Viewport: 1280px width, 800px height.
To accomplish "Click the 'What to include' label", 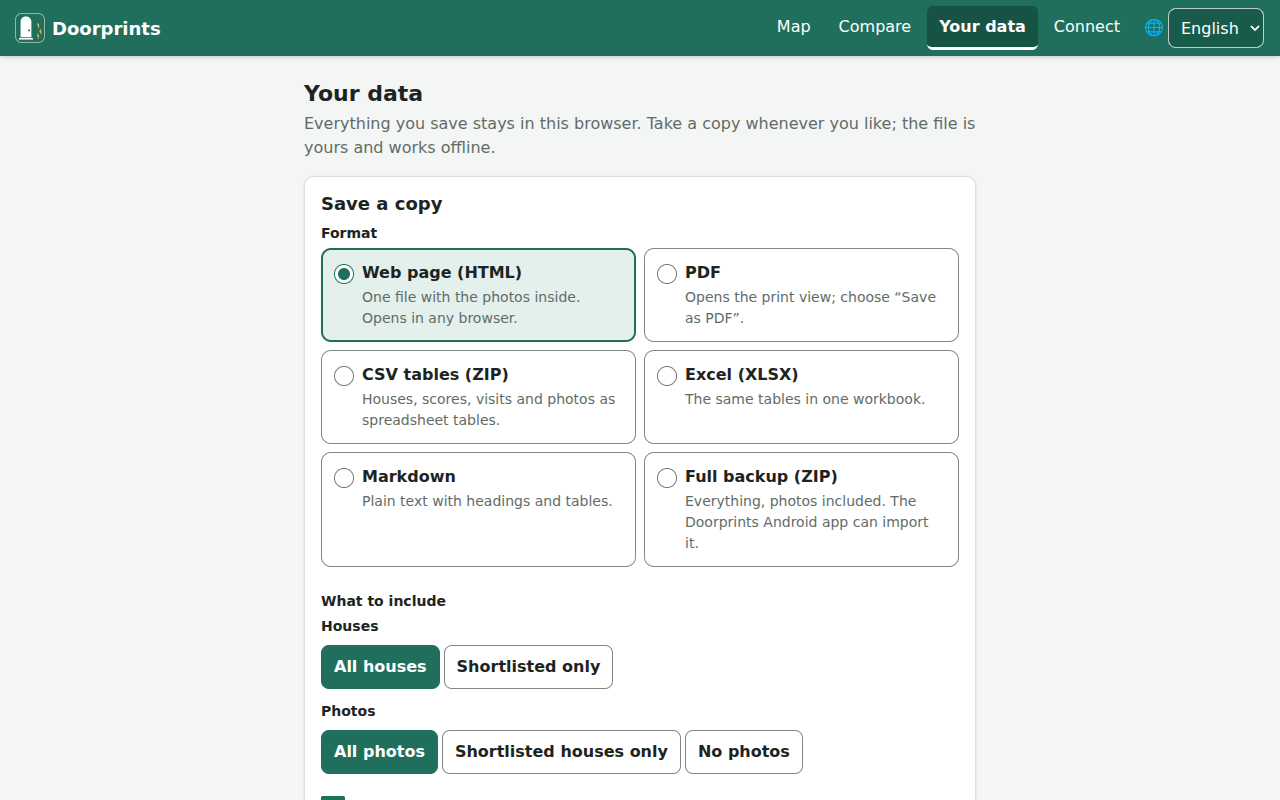I will point(383,601).
